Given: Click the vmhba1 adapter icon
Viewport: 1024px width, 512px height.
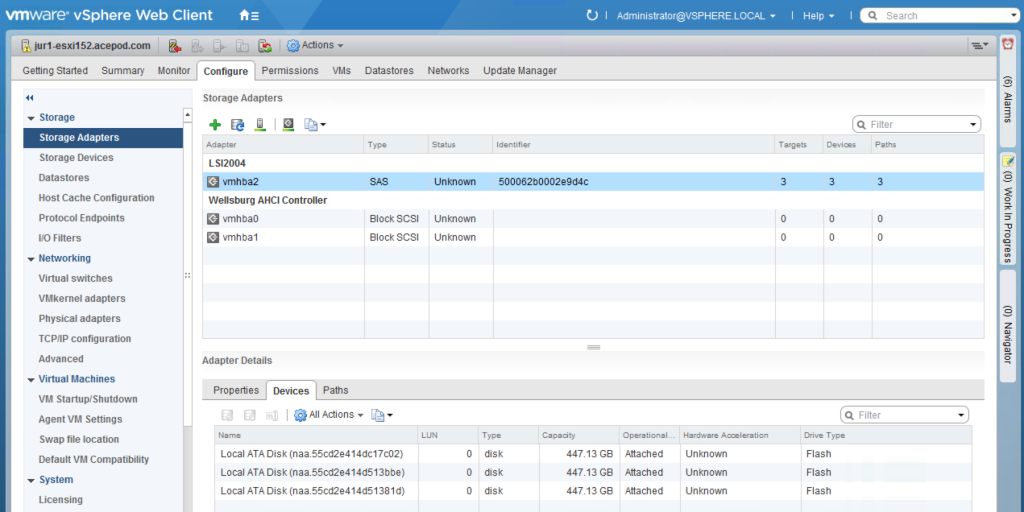Looking at the screenshot, I should click(x=213, y=238).
